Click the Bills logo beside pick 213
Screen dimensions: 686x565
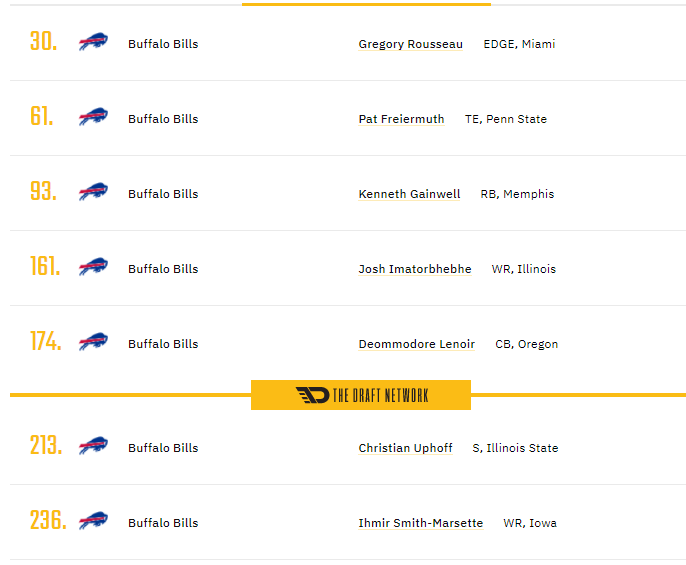pos(93,446)
